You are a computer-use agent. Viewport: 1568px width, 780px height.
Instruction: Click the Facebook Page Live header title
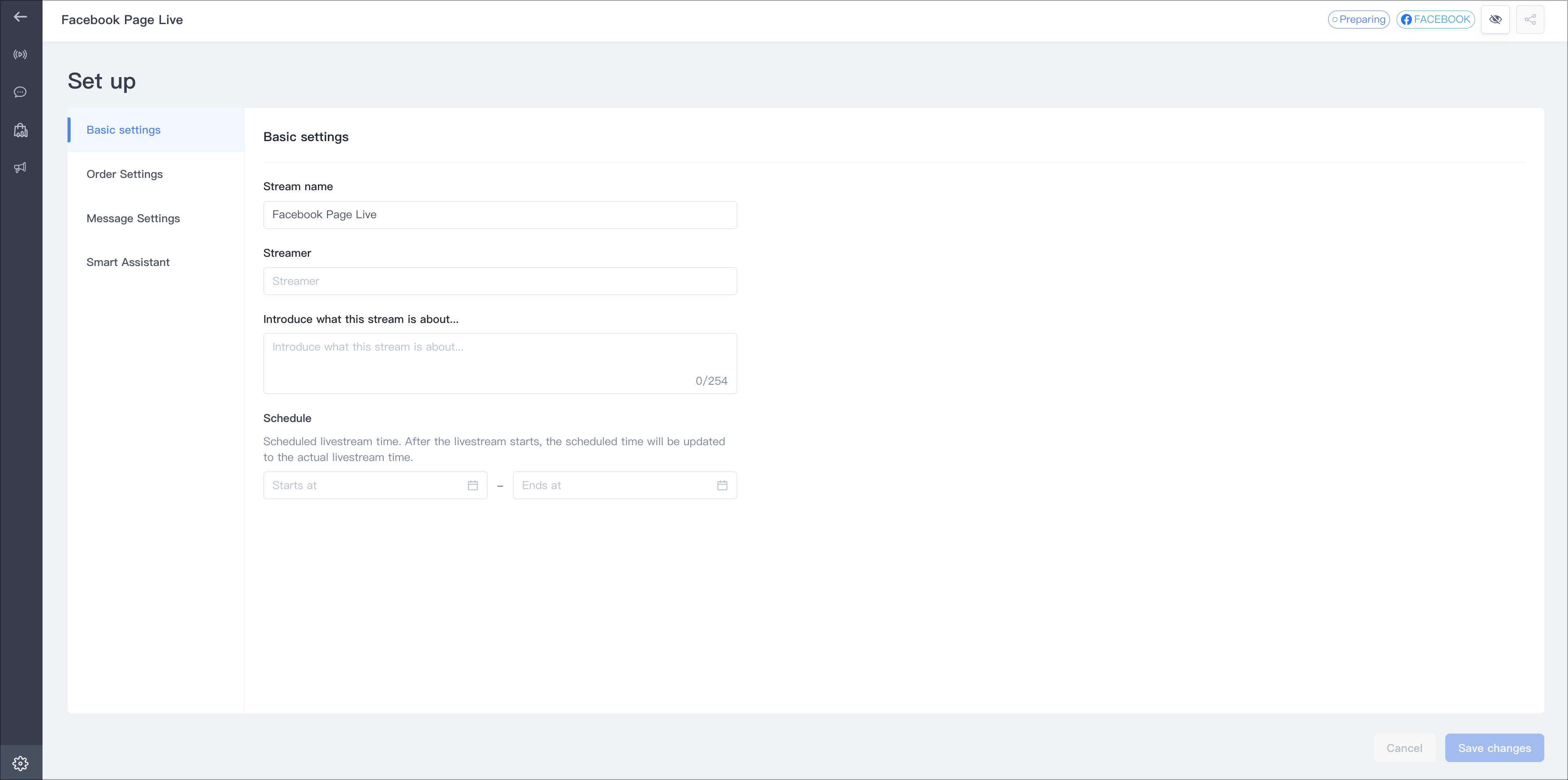point(122,20)
